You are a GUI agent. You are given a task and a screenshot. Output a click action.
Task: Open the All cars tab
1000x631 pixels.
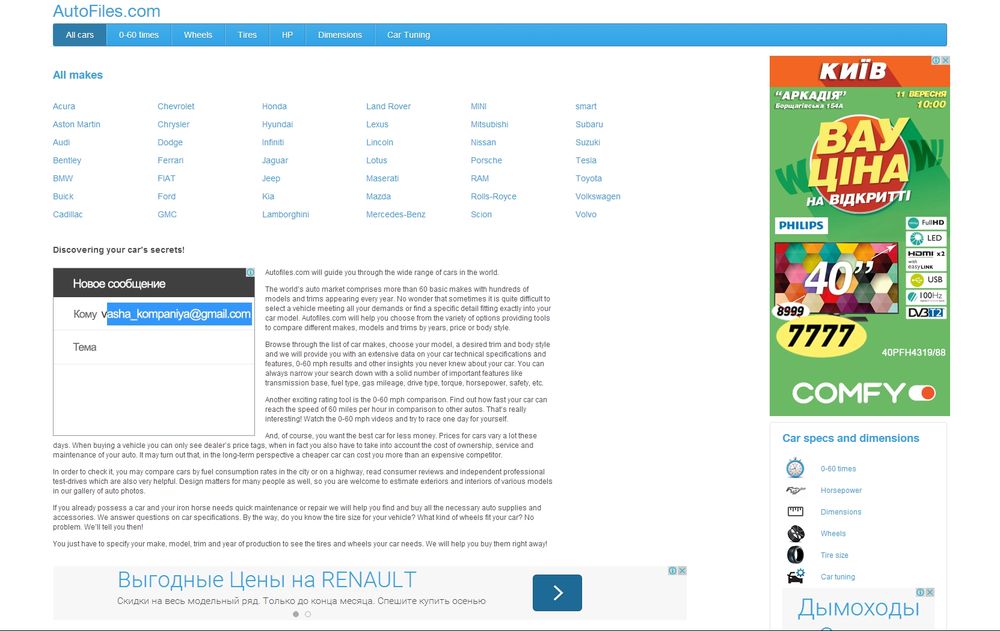(x=80, y=35)
